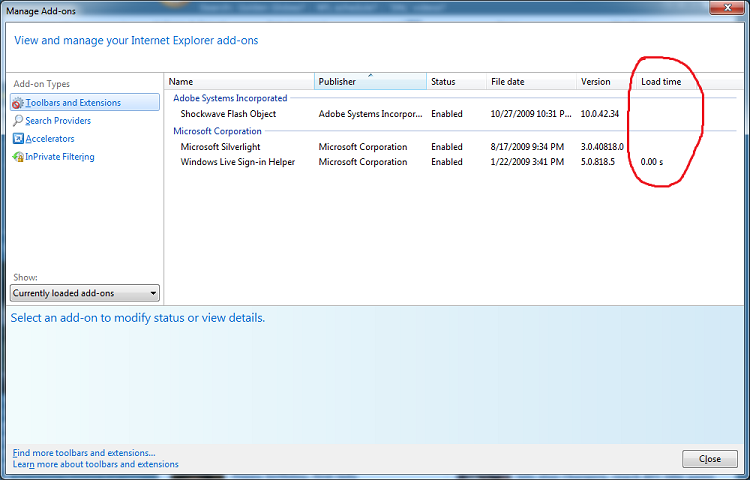Select the Shockwave Flash Object add-on

click(x=228, y=114)
